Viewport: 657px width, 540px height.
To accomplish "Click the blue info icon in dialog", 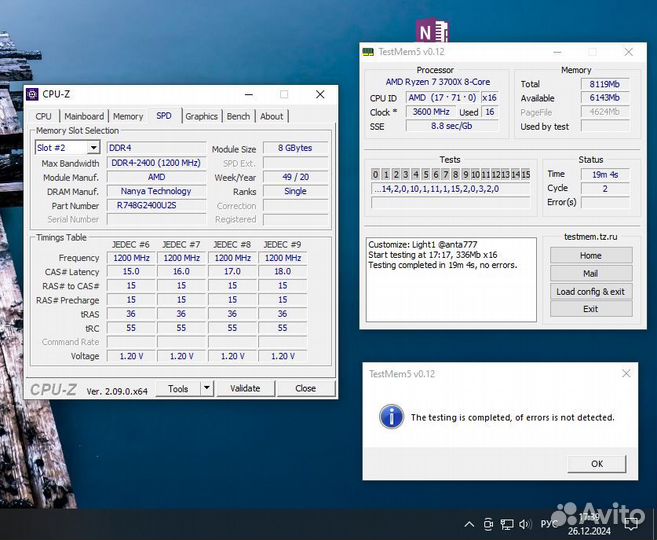I will click(x=391, y=416).
